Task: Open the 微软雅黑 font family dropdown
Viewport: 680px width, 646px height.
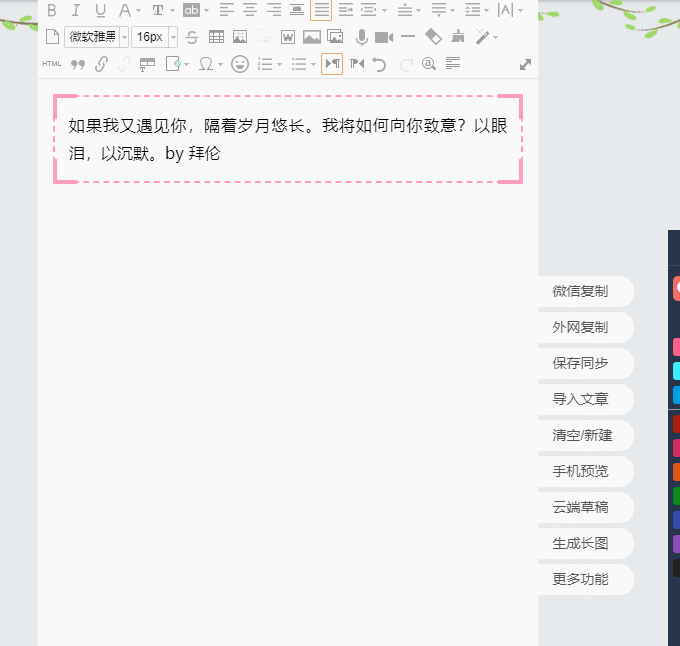Action: [124, 37]
